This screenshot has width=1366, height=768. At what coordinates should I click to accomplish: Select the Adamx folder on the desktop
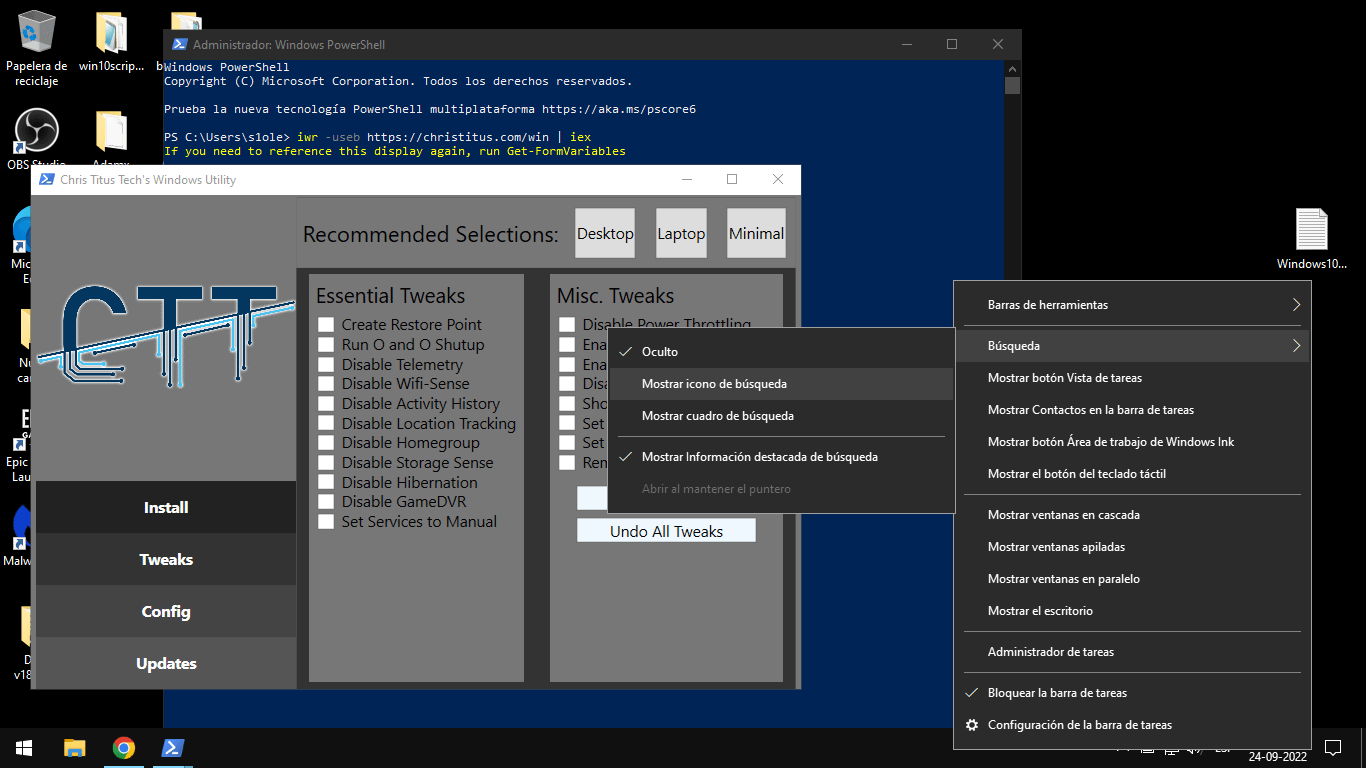click(111, 139)
